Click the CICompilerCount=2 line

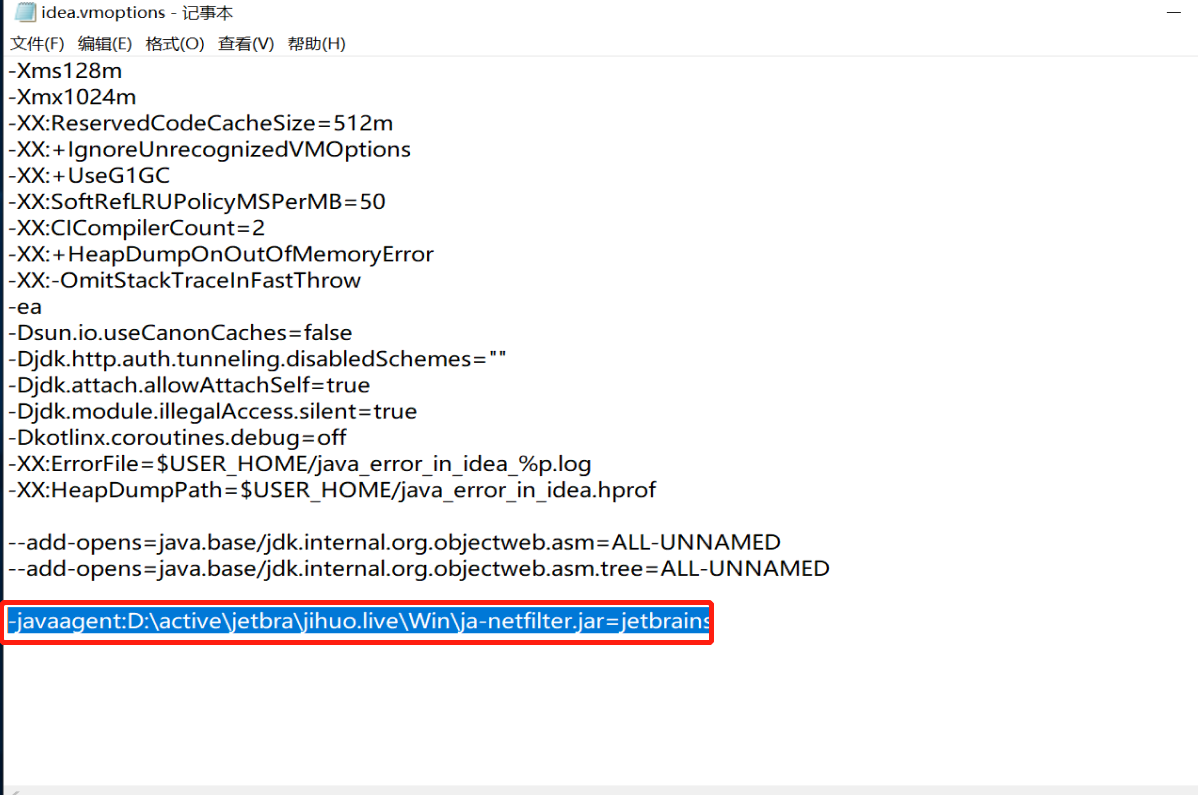(136, 227)
